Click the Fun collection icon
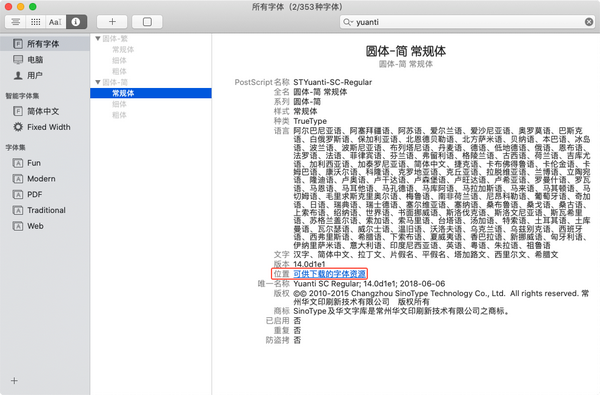Image resolution: width=600 pixels, height=395 pixels. [x=18, y=163]
